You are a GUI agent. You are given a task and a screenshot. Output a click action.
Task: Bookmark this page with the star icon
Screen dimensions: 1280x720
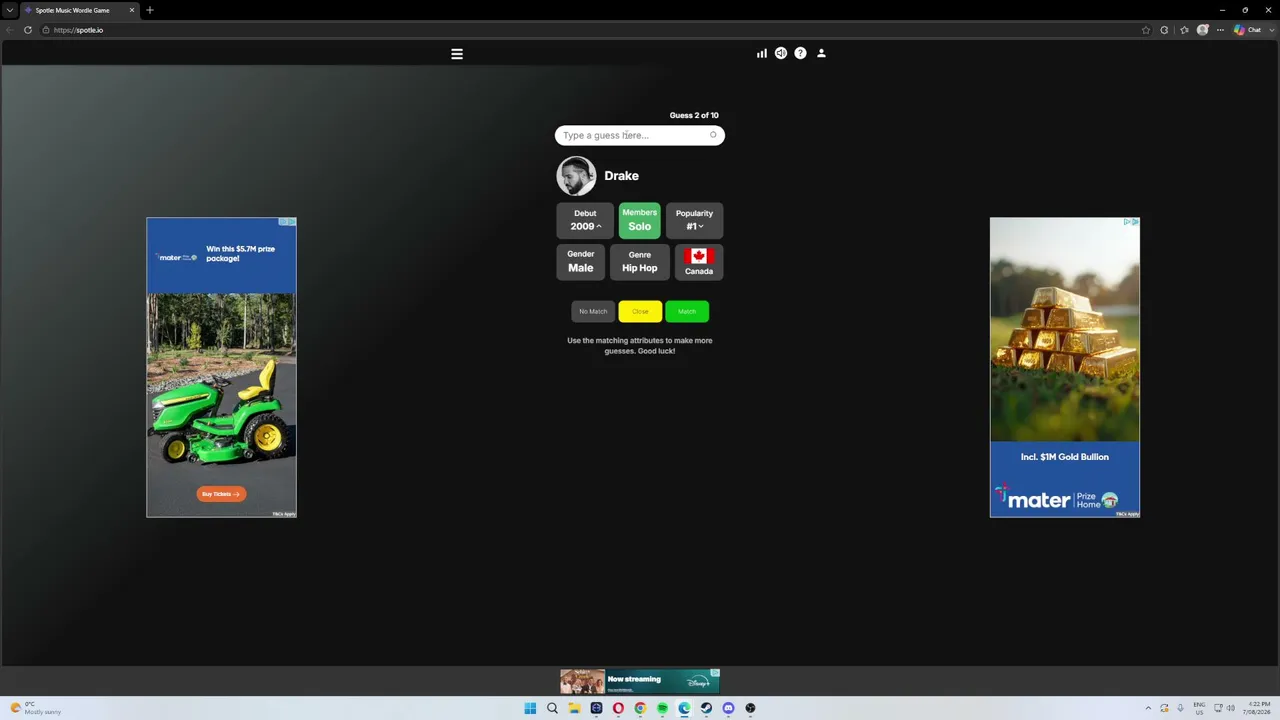[x=1146, y=30]
